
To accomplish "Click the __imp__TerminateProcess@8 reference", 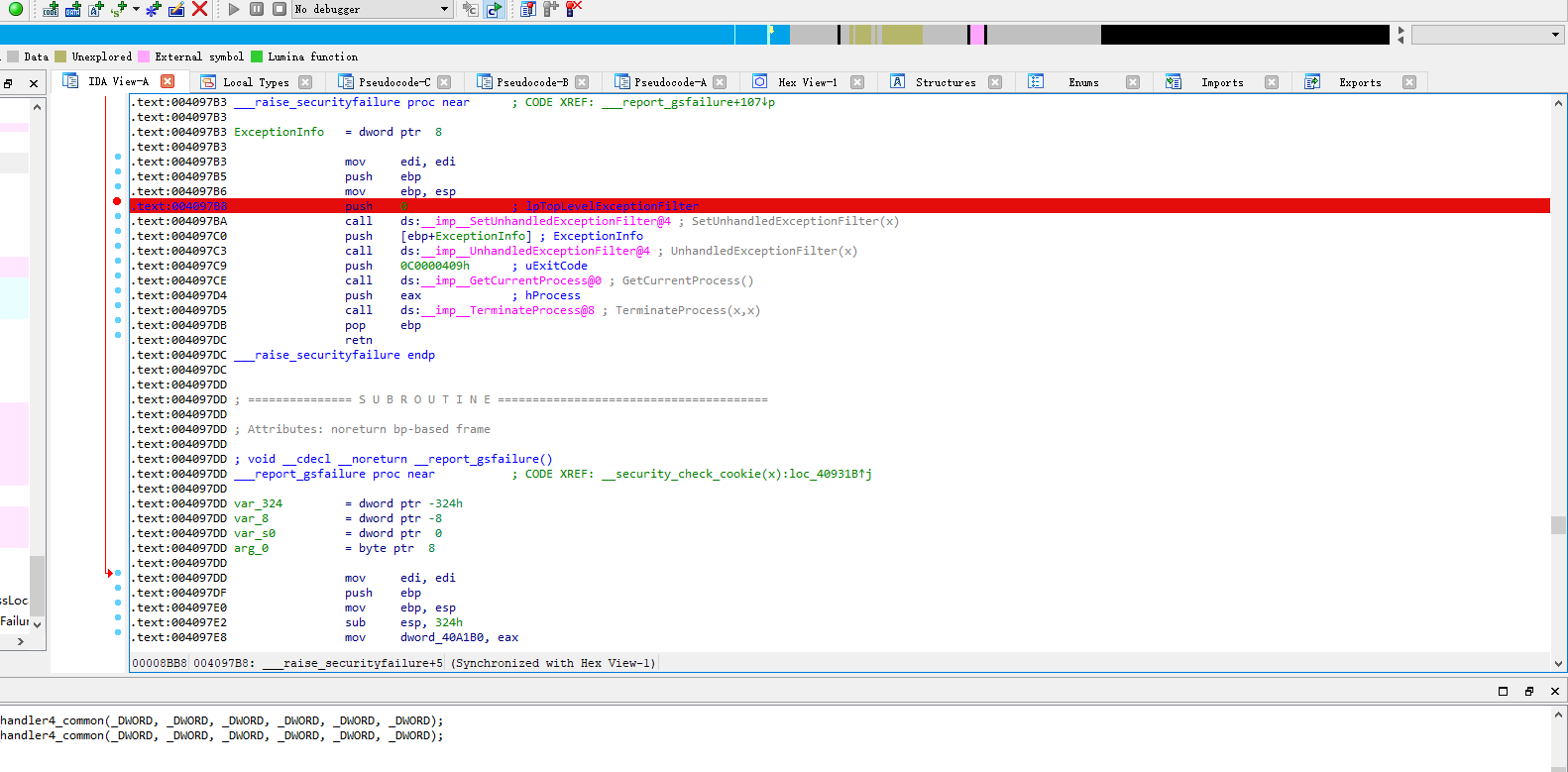I will pos(508,310).
